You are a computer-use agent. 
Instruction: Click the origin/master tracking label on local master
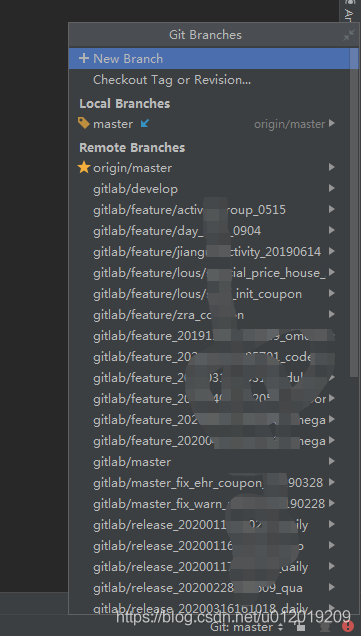tap(289, 124)
